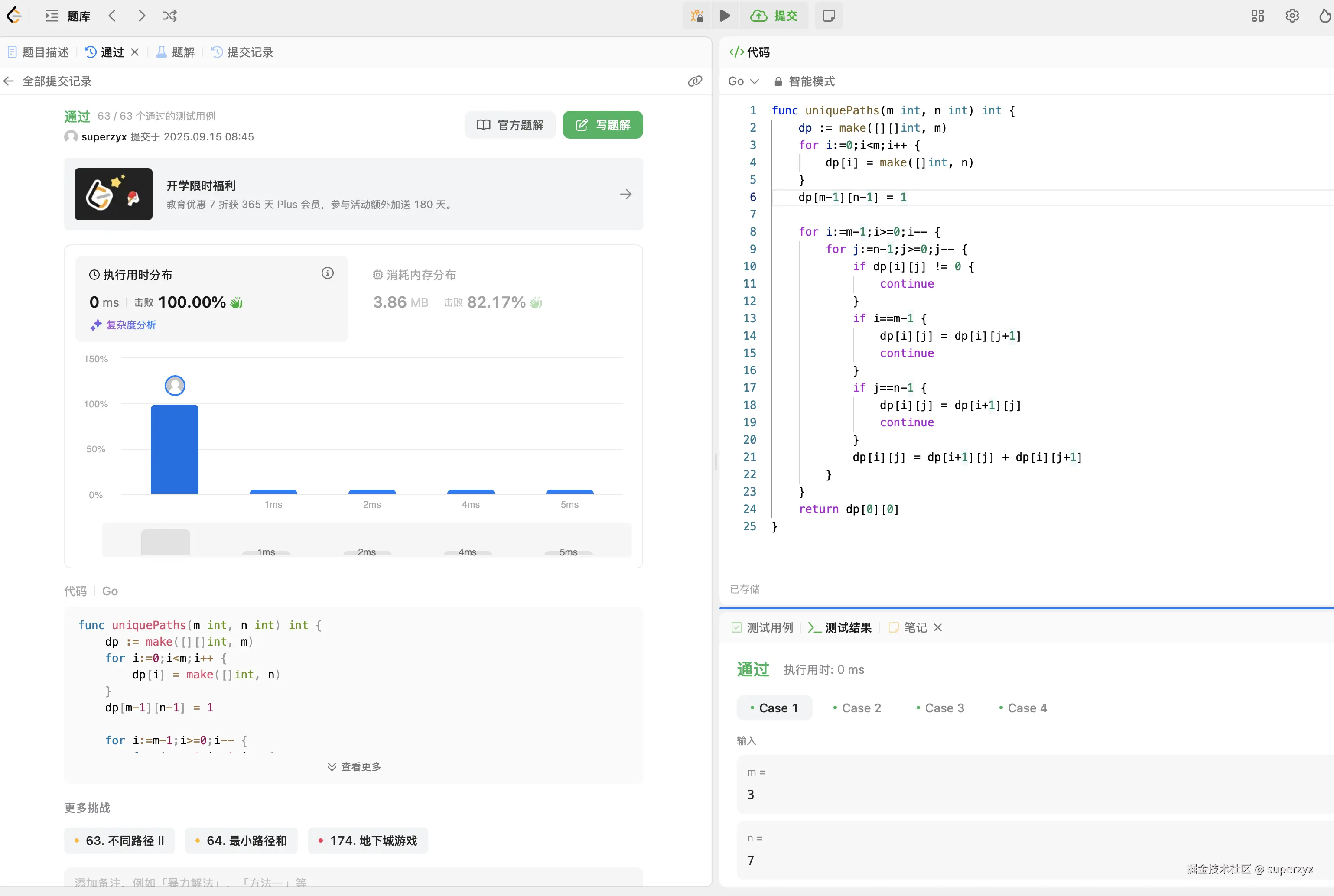Viewport: 1334px width, 896px height.
Task: Run code with the play icon
Action: pos(725,16)
